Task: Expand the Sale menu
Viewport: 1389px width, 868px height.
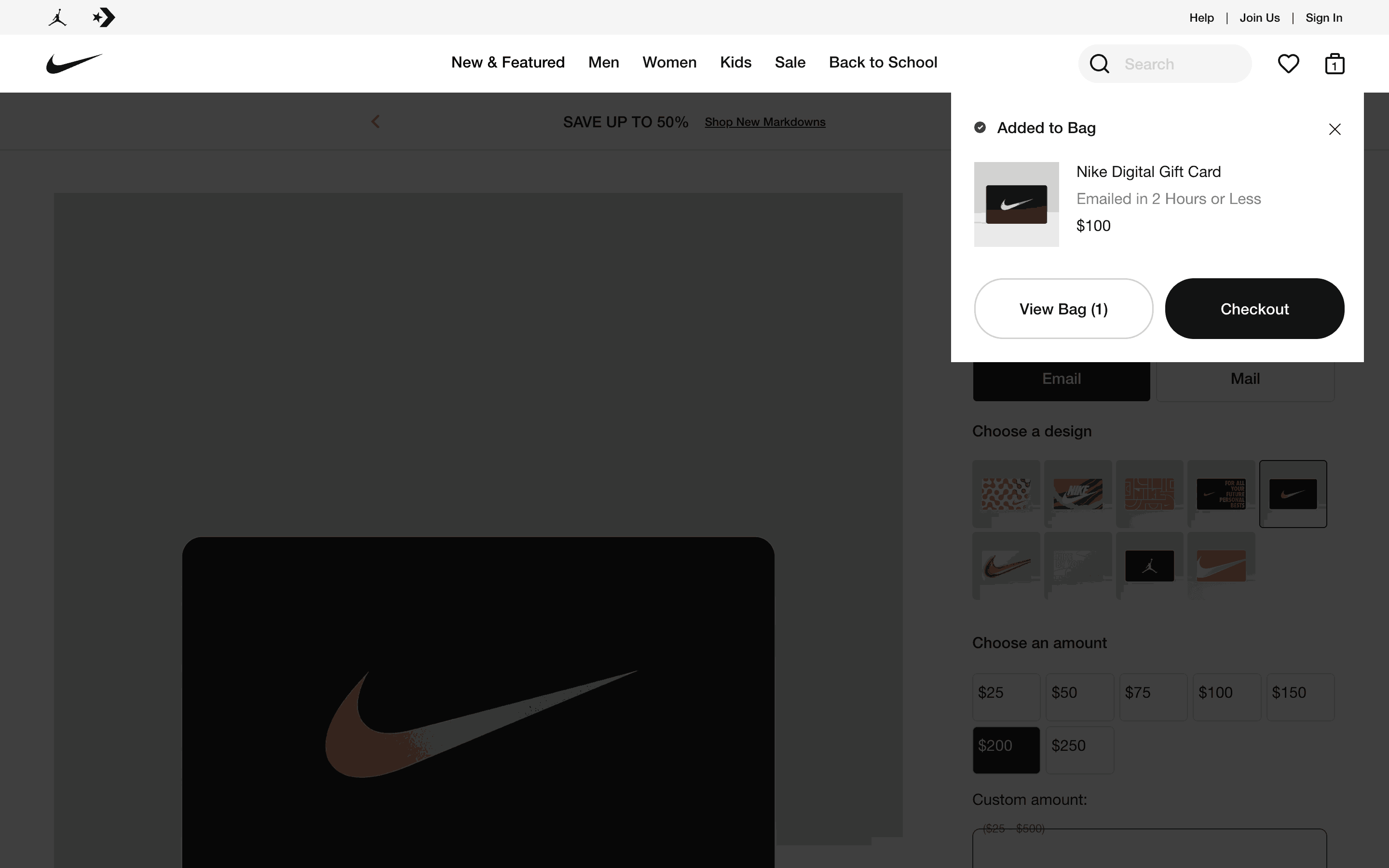Action: pos(790,62)
